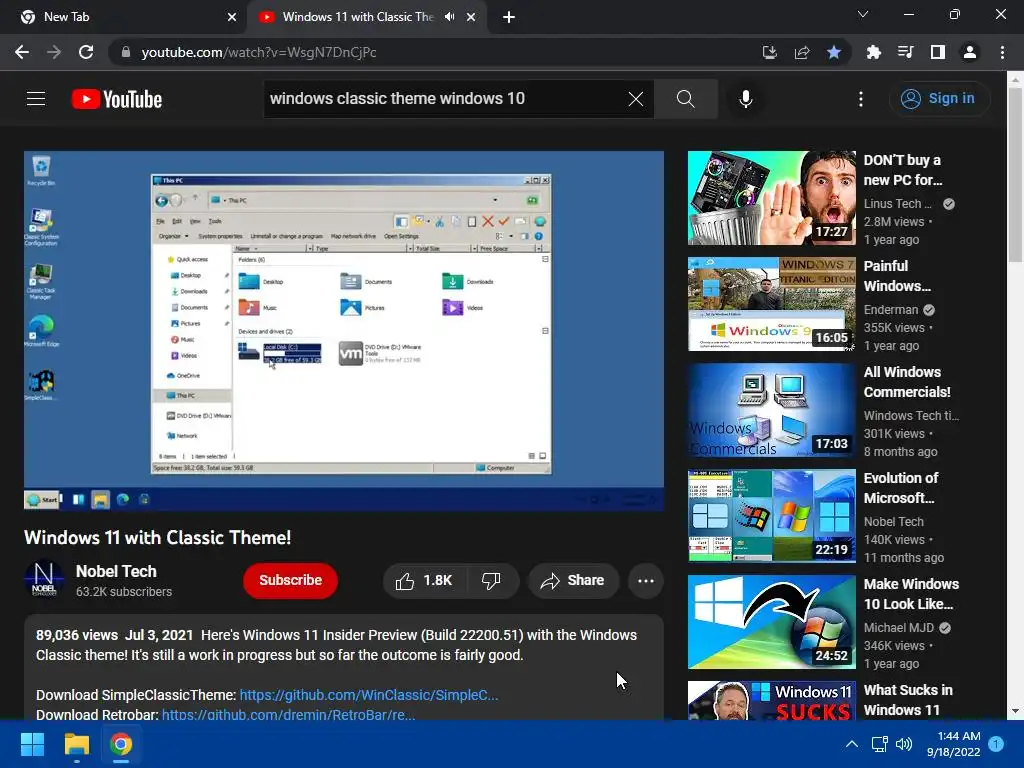The image size is (1024, 768).
Task: Click Michael MJD channel name
Action: 899,628
